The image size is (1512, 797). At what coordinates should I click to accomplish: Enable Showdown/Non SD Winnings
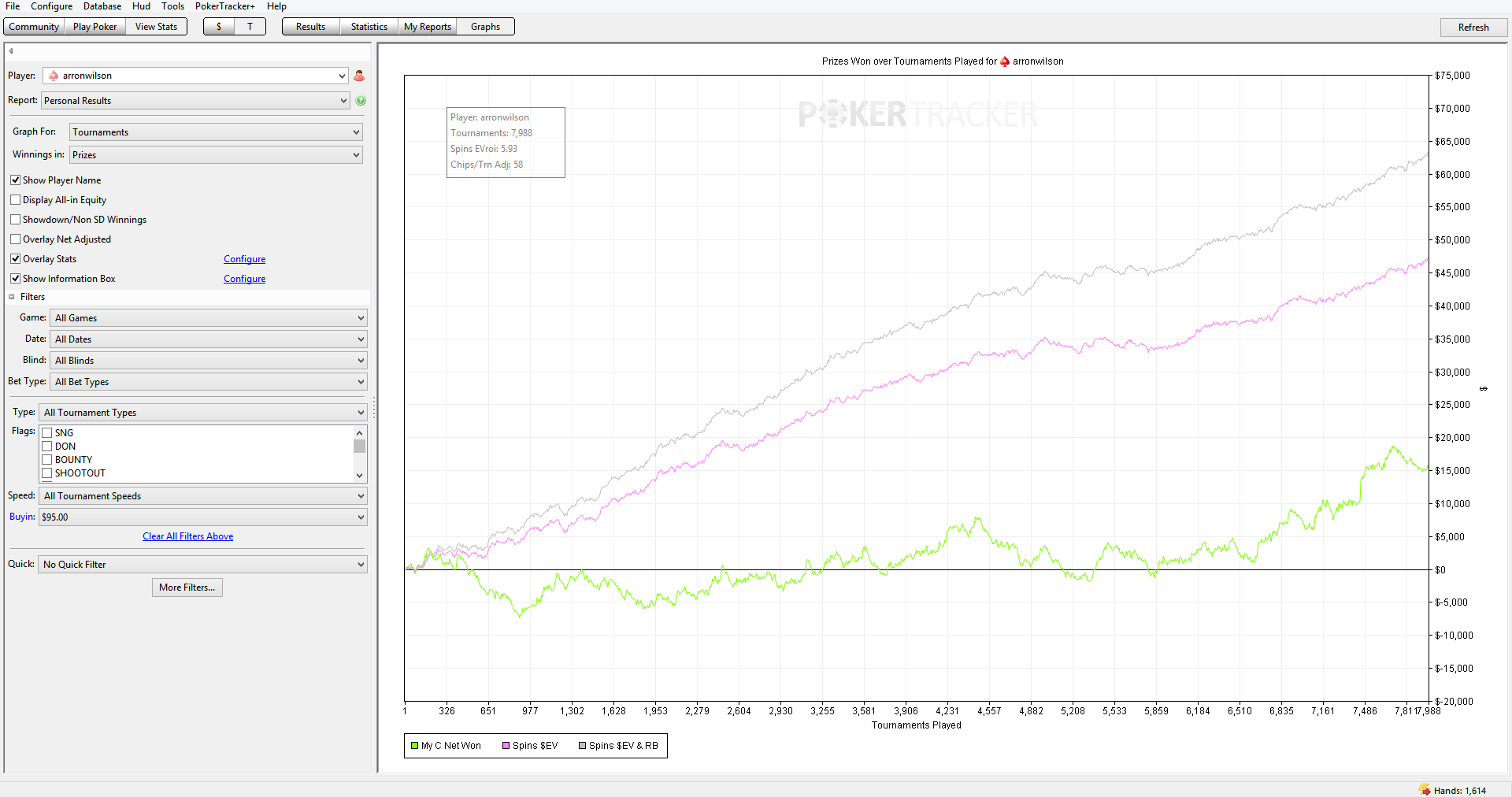(15, 220)
